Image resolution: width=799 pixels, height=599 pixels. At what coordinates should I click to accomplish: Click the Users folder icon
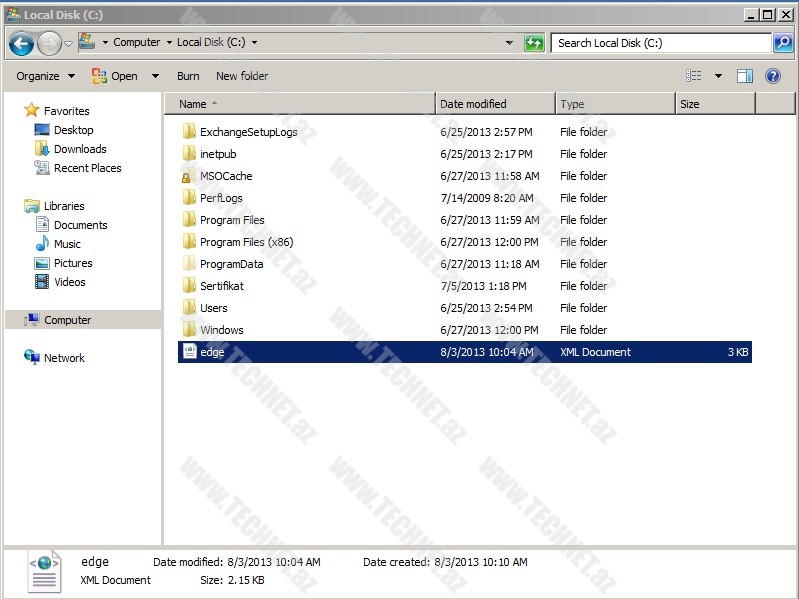click(x=189, y=307)
